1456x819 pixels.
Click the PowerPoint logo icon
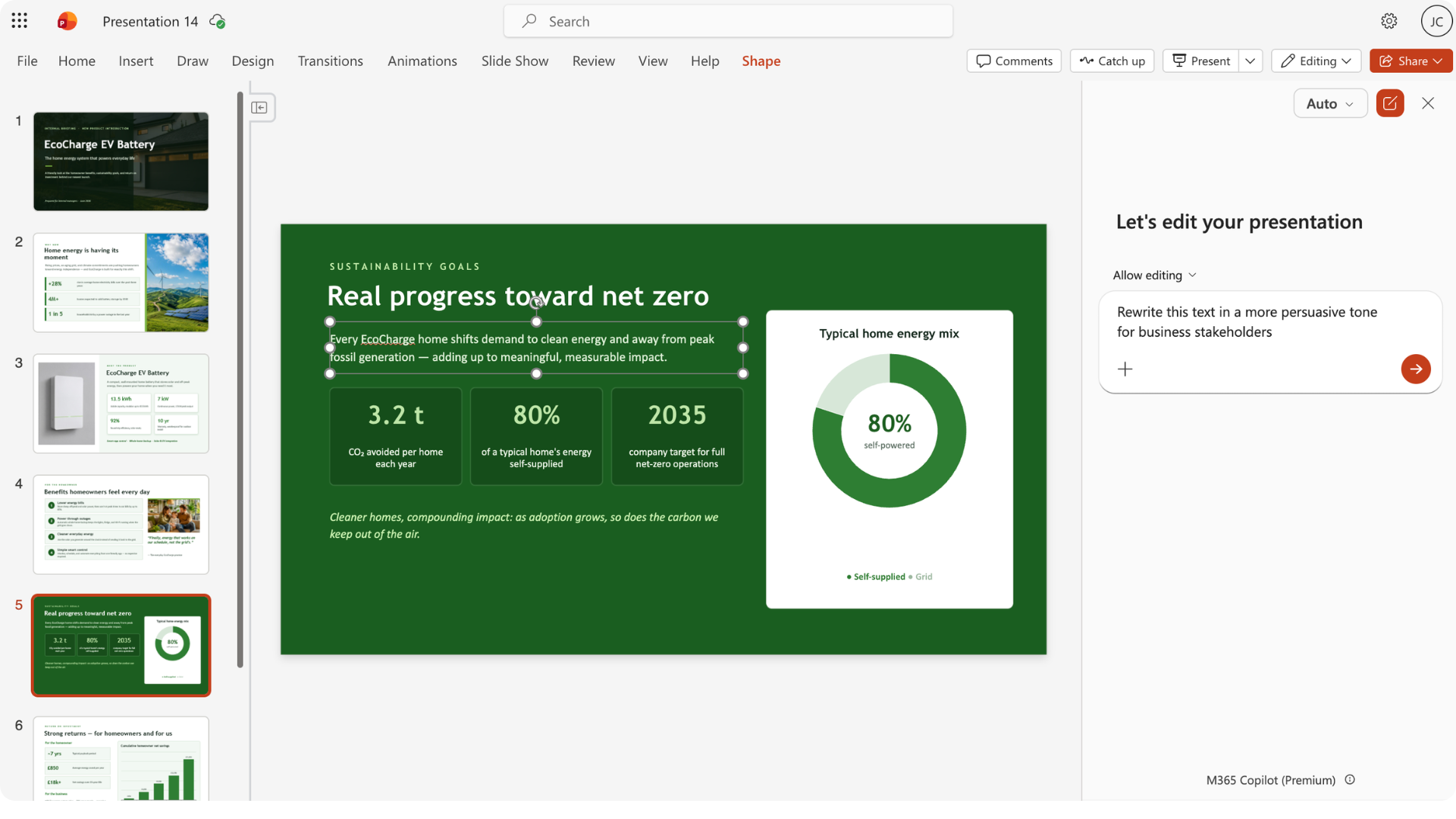coord(67,21)
